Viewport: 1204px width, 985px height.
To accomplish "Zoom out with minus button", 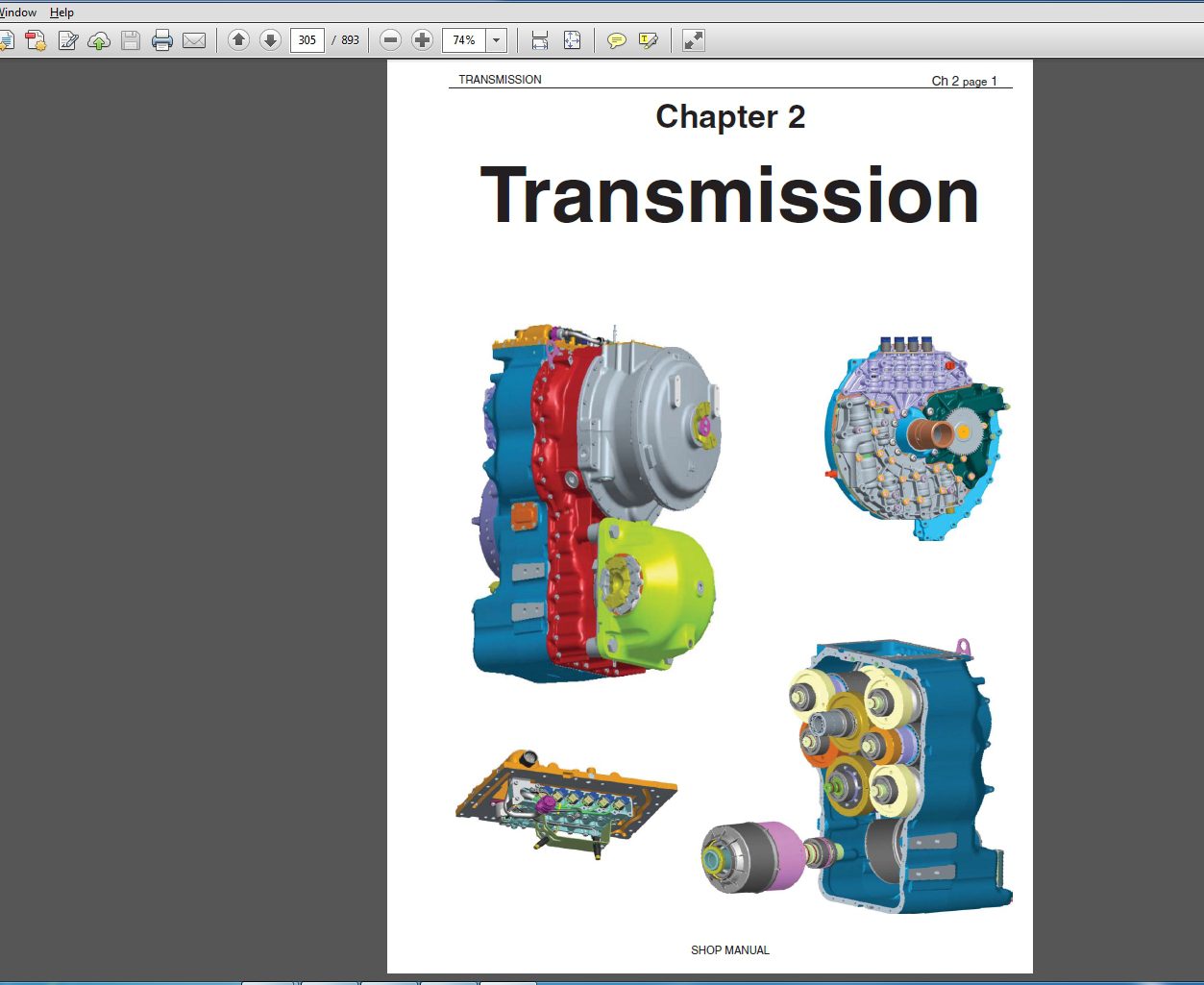I will pyautogui.click(x=390, y=40).
